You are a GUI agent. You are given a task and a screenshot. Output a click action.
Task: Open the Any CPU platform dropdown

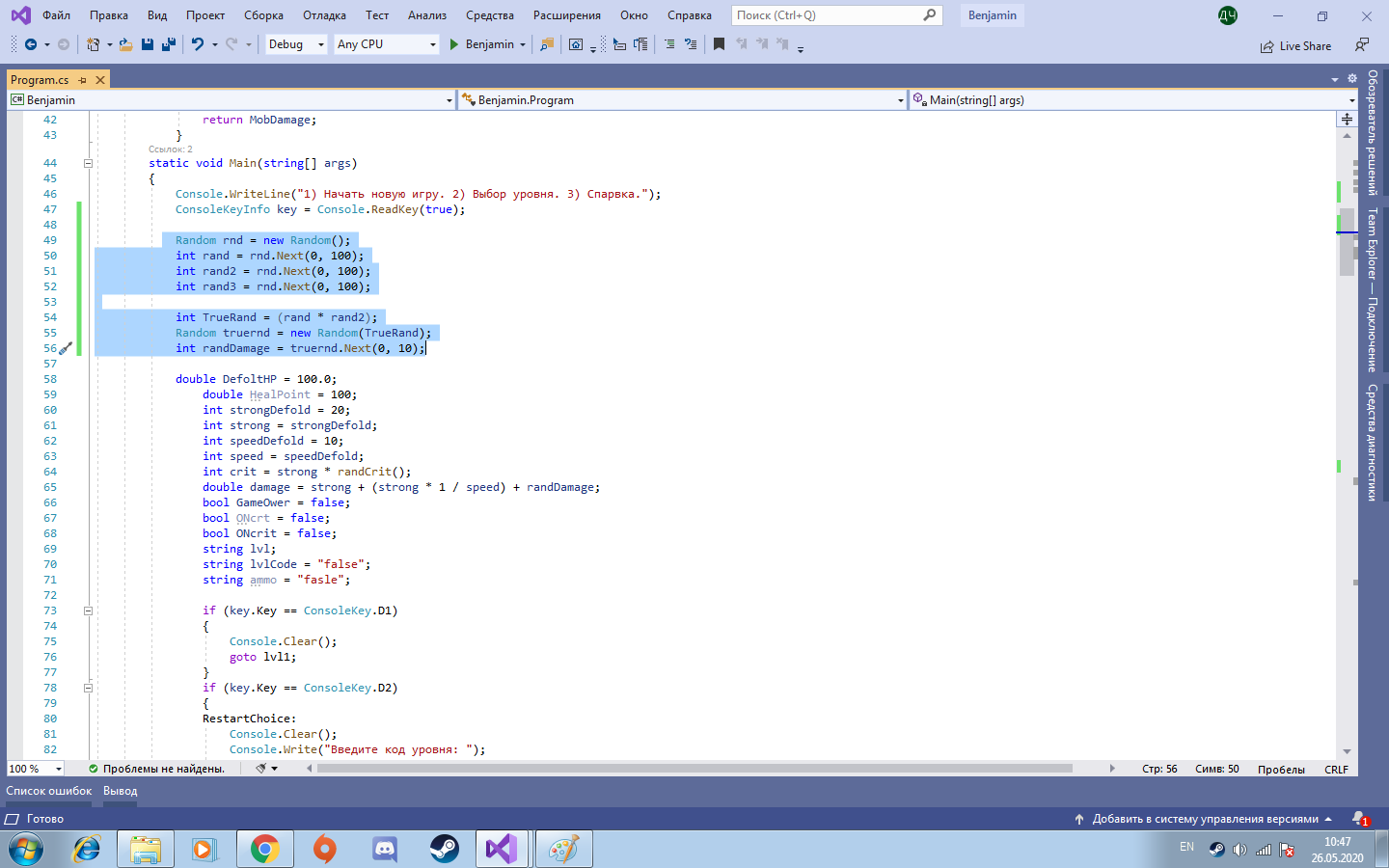387,44
